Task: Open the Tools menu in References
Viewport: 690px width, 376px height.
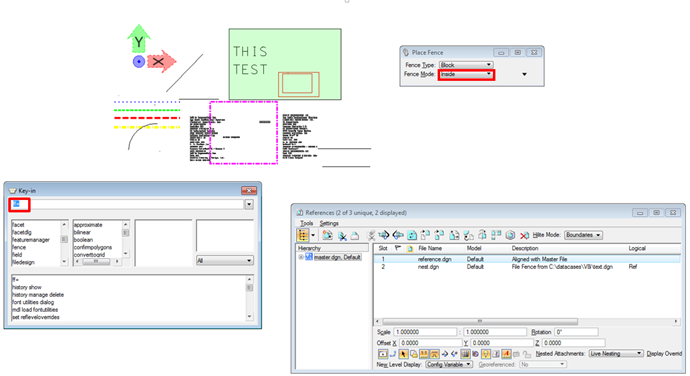Action: (x=306, y=223)
